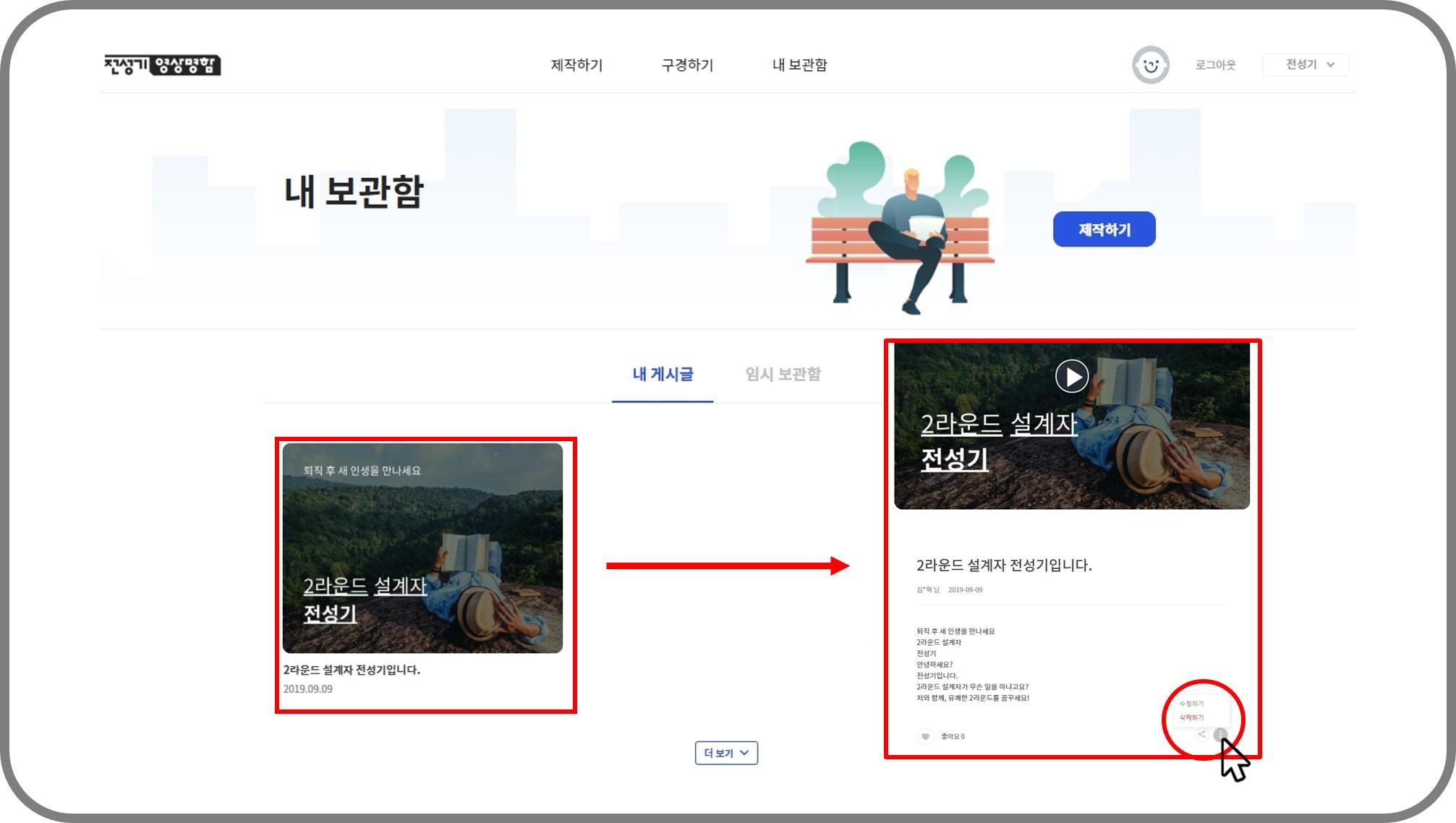Open the smiley profile avatar icon
1456x823 pixels.
point(1150,65)
